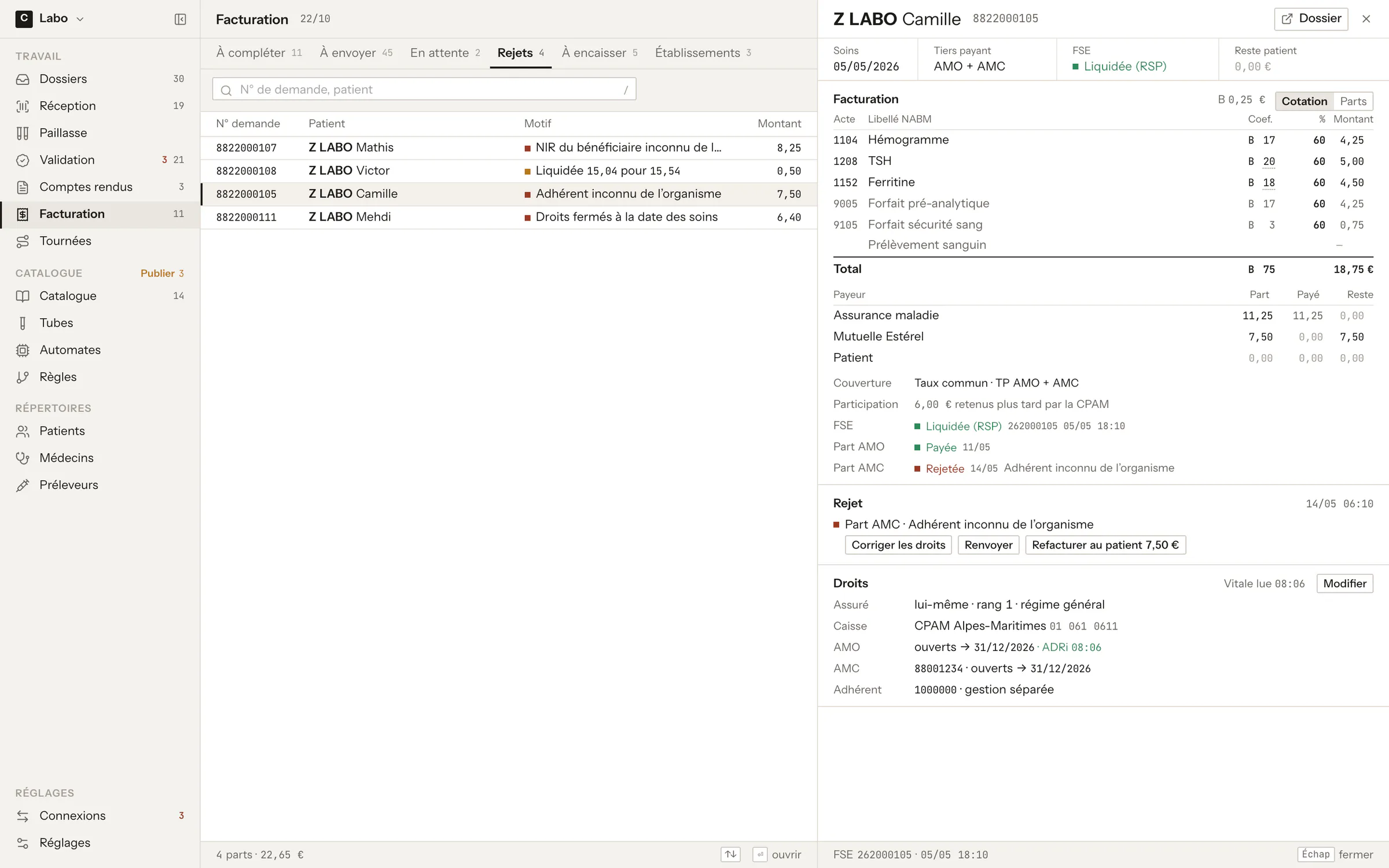This screenshot has height=868, width=1389.
Task: Switch to the À compléter tab
Action: coord(259,53)
